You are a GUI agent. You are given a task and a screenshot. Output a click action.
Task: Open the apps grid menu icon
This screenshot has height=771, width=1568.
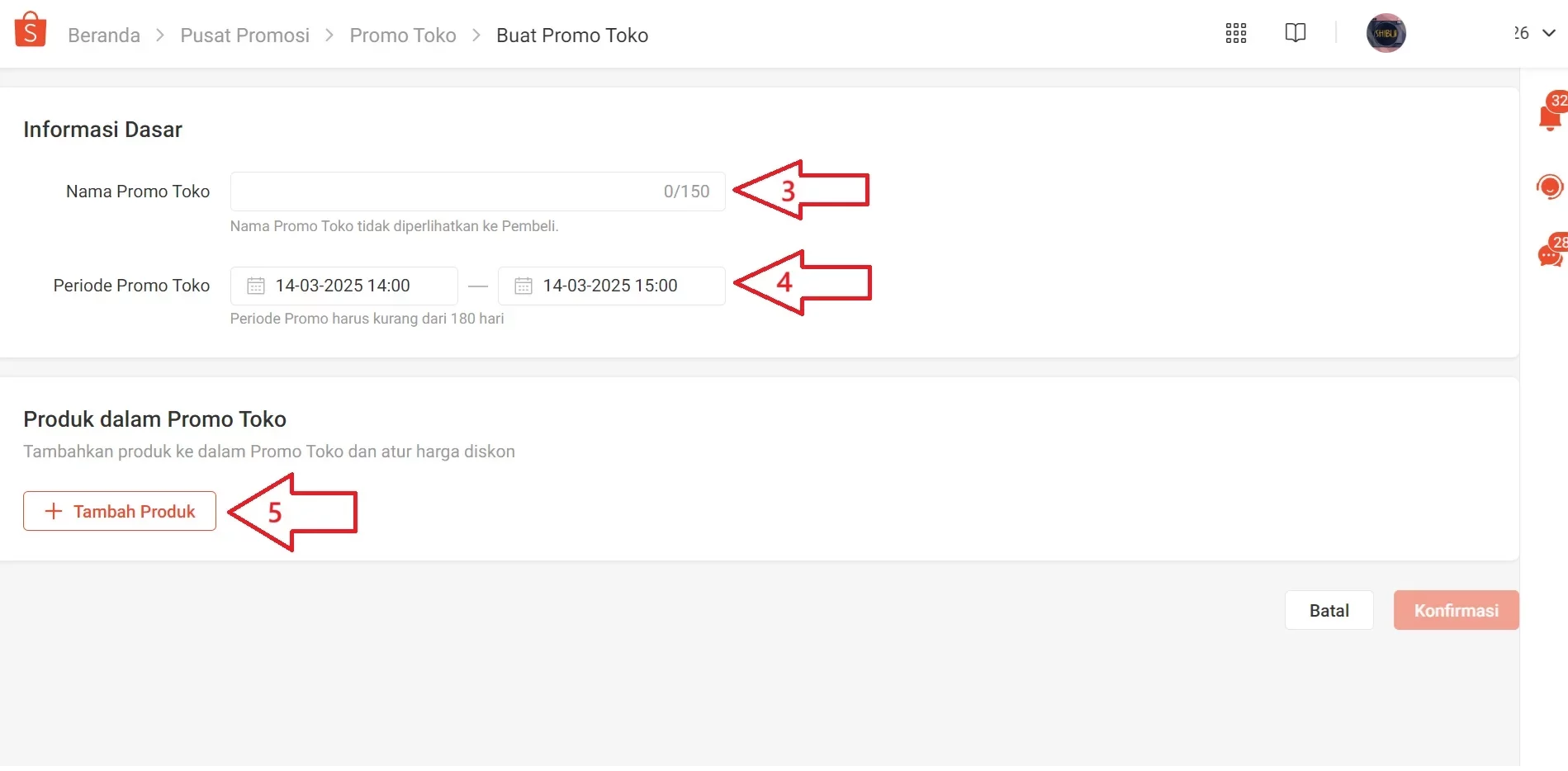coord(1236,33)
